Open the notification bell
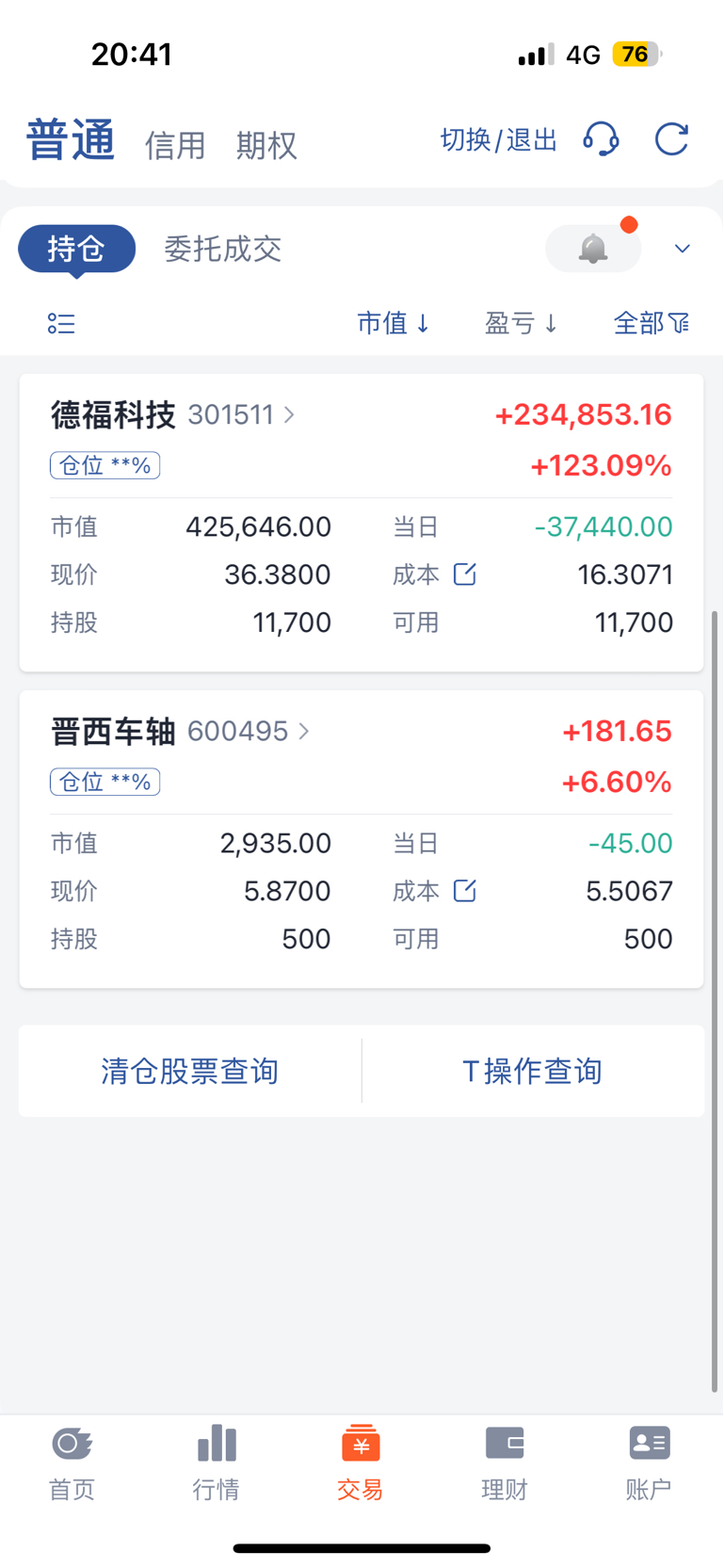Image resolution: width=724 pixels, height=1568 pixels. (593, 249)
